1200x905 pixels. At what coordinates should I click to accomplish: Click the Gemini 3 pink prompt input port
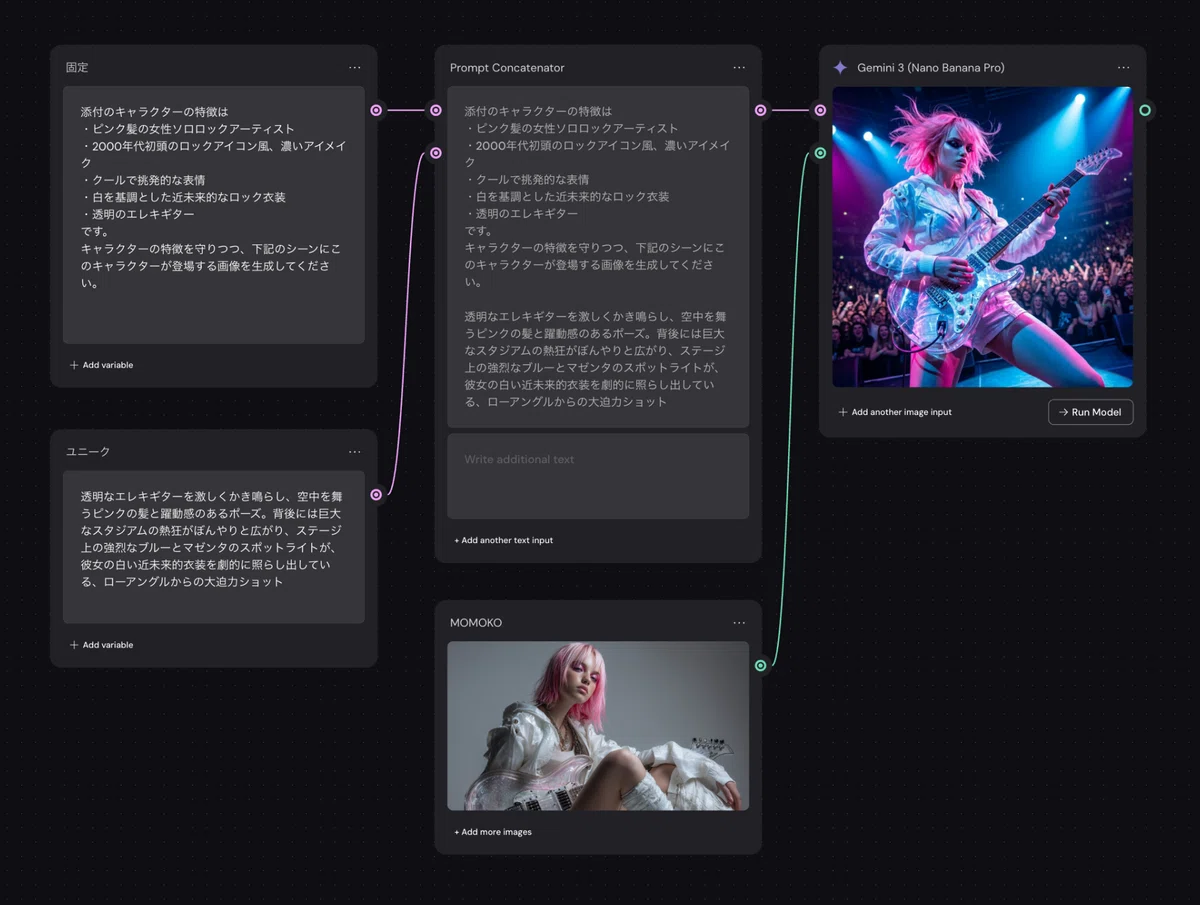click(x=820, y=110)
